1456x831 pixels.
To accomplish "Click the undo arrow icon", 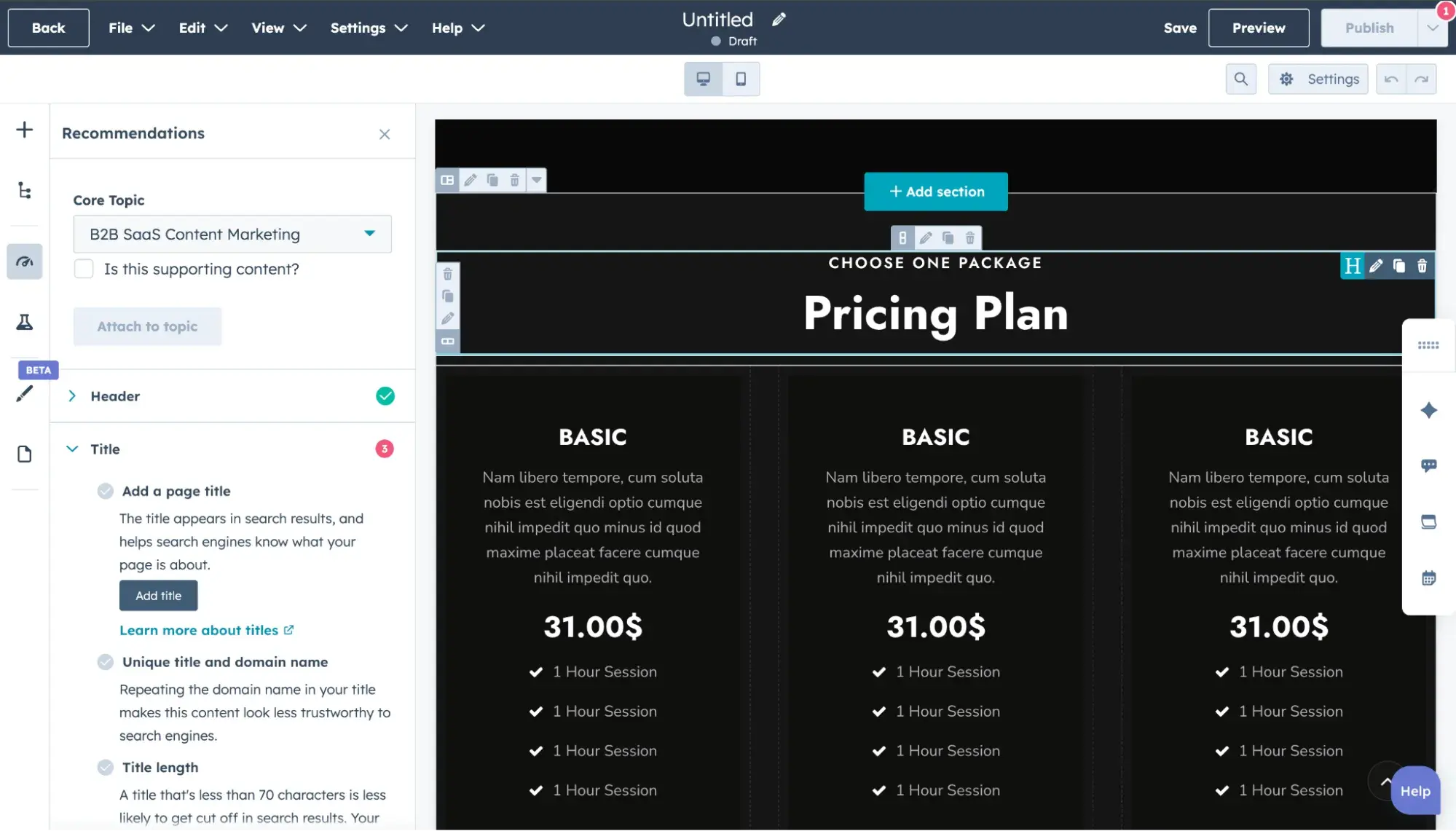I will (1391, 79).
